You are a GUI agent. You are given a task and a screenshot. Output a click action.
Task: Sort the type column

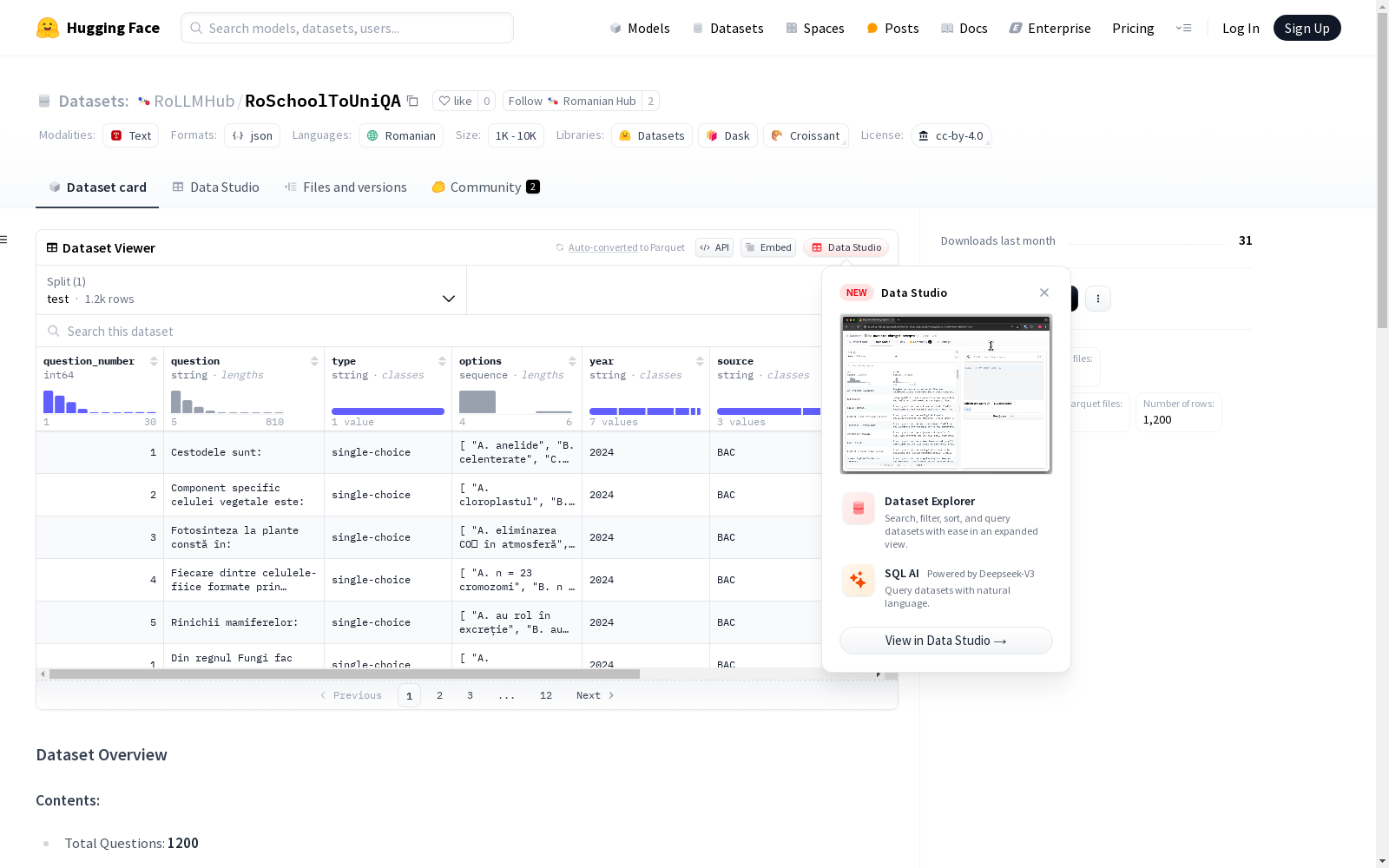point(442,361)
